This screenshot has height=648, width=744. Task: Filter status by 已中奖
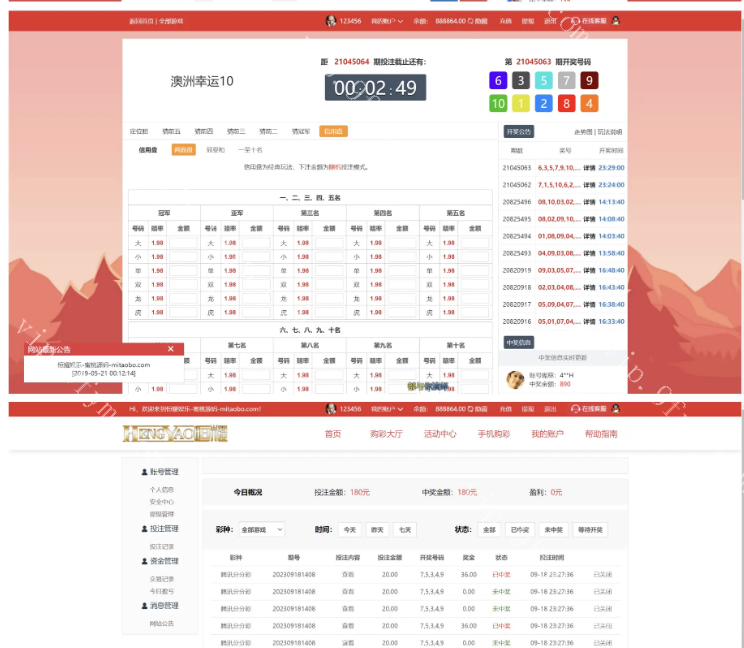click(x=518, y=530)
